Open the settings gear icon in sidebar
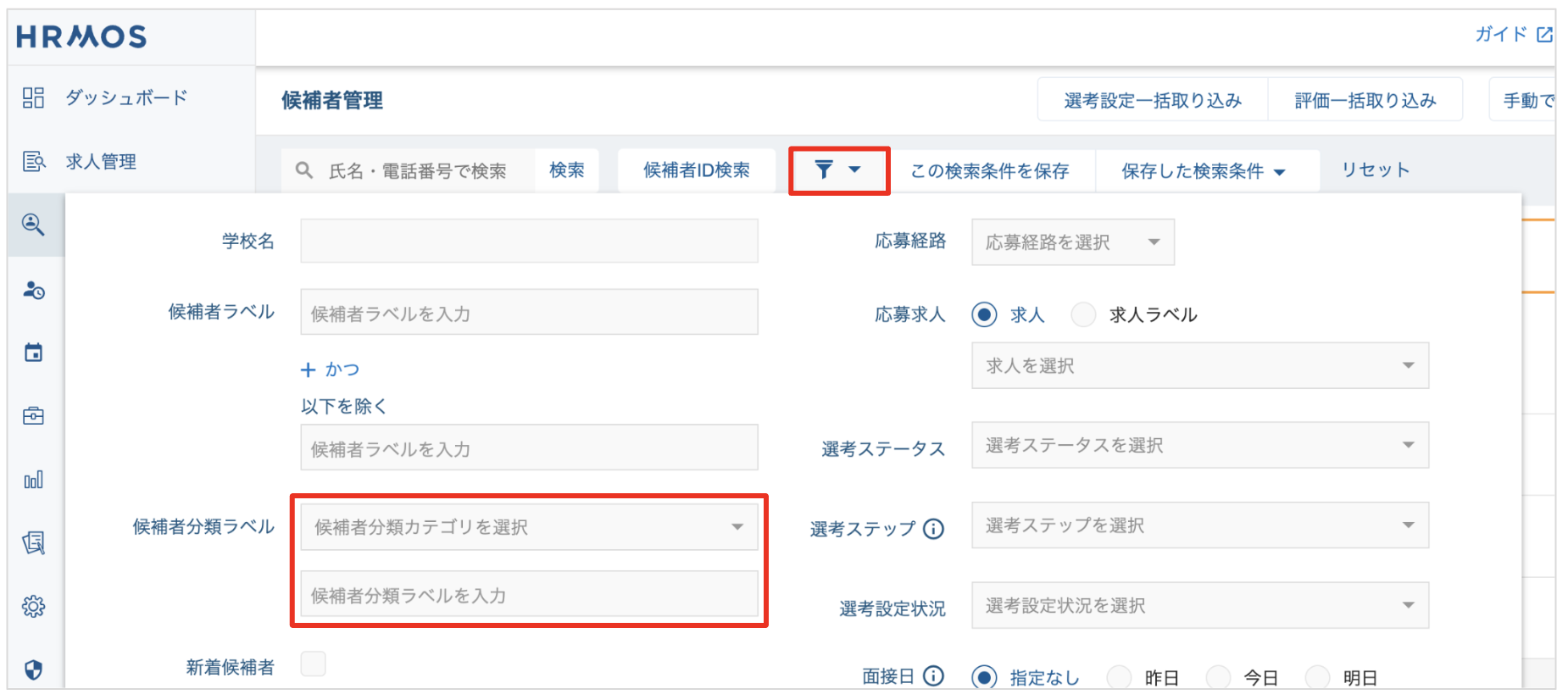This screenshot has height=700, width=1568. [x=34, y=607]
